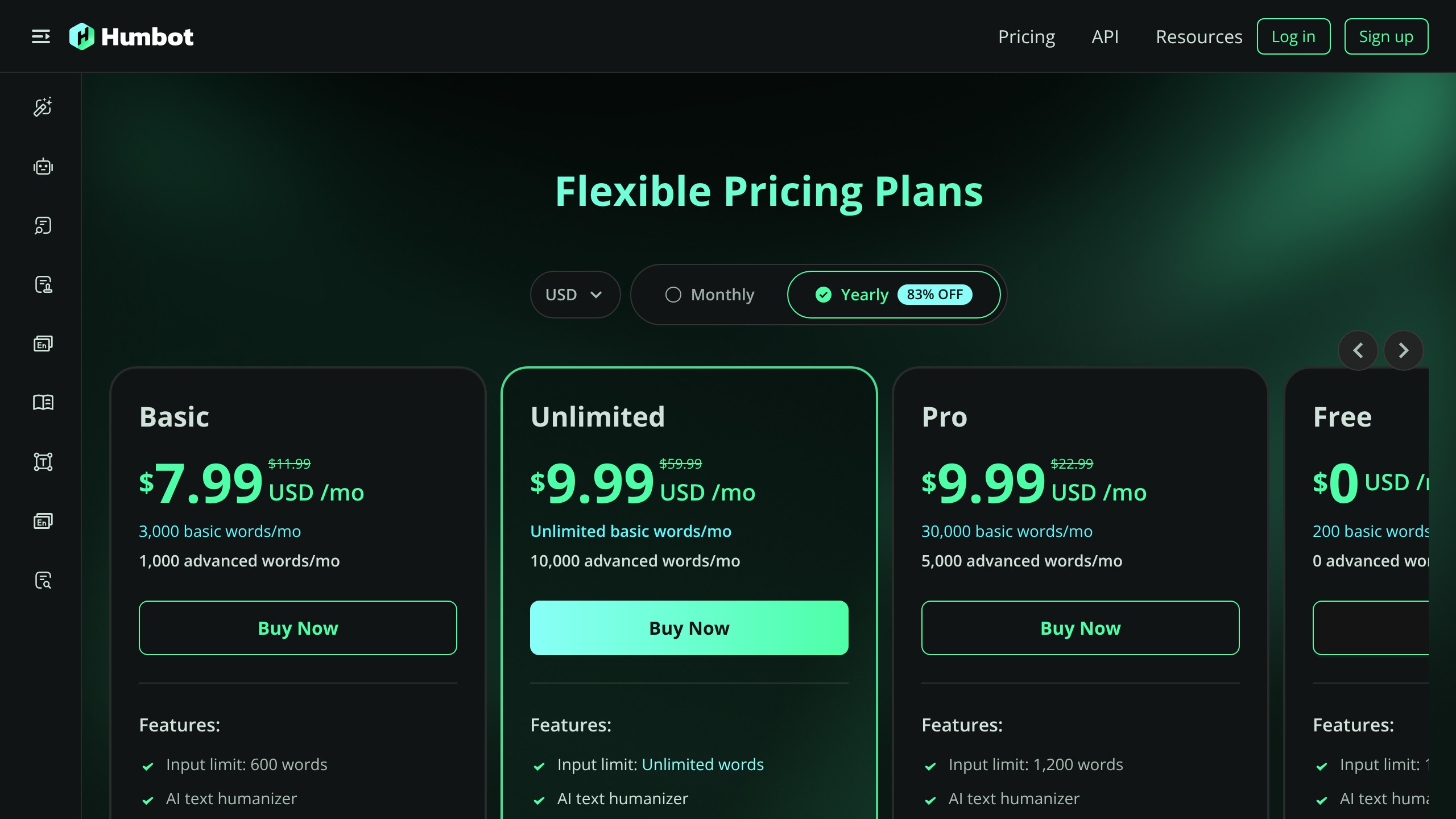
Task: Select the English translation tool icon
Action: click(43, 344)
